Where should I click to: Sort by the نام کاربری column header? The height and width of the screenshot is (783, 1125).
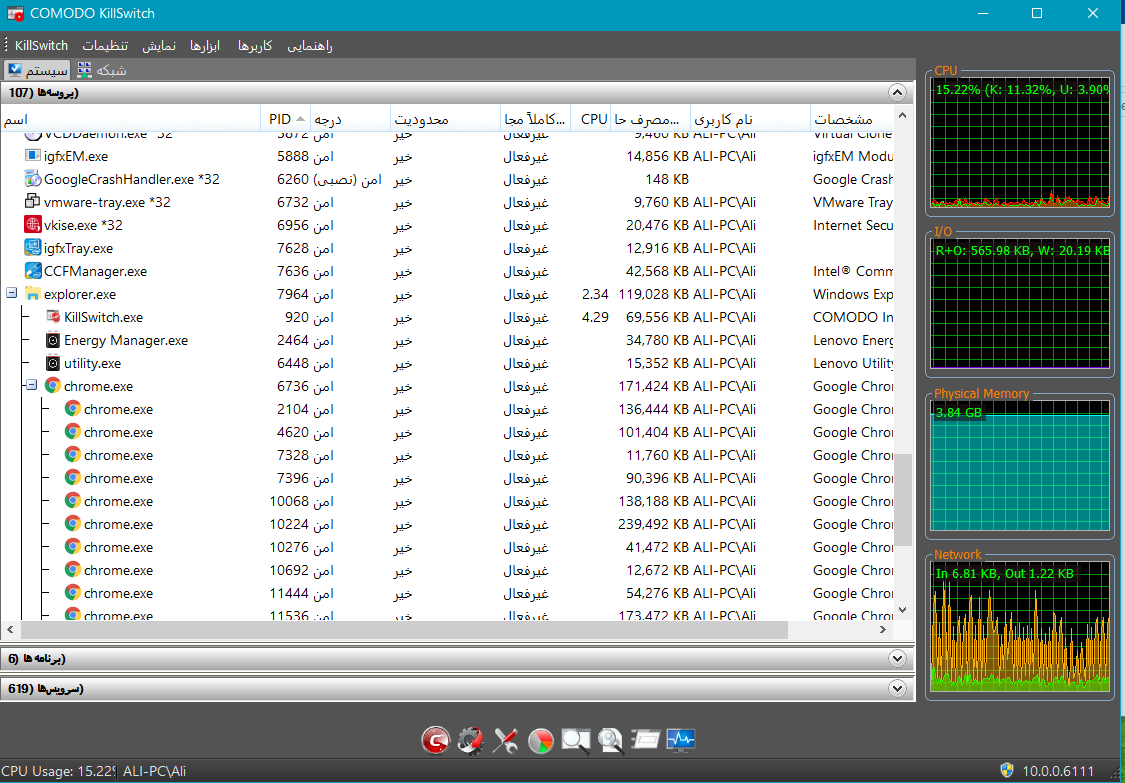(x=750, y=119)
